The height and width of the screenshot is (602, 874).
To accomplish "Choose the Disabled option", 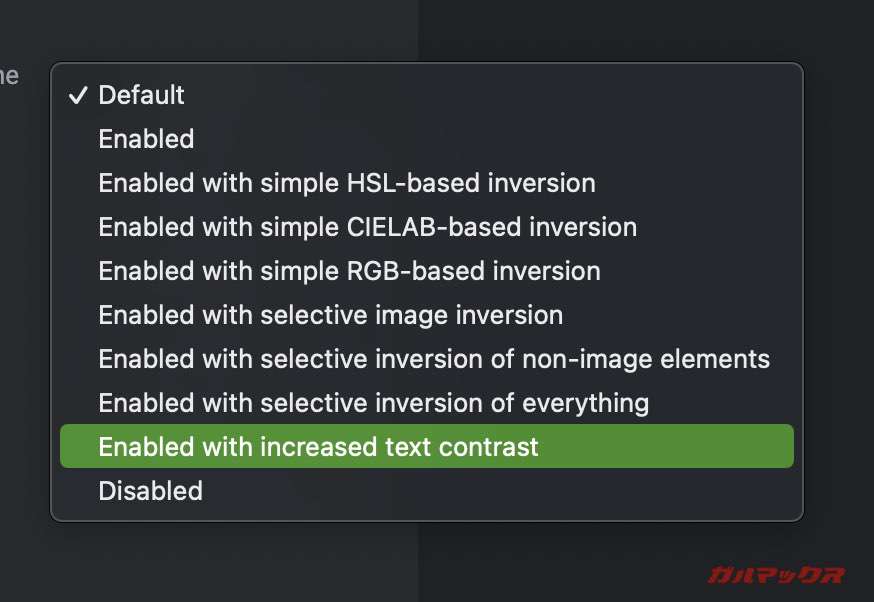I will click(150, 491).
